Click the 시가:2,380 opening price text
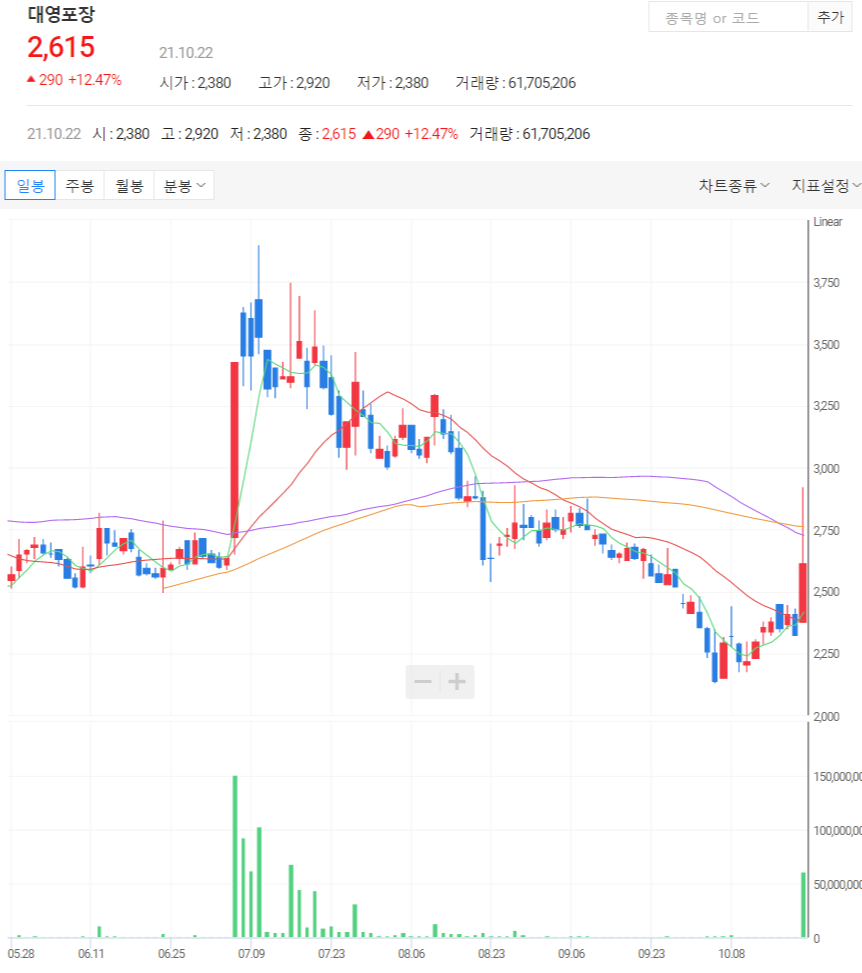 tap(195, 83)
